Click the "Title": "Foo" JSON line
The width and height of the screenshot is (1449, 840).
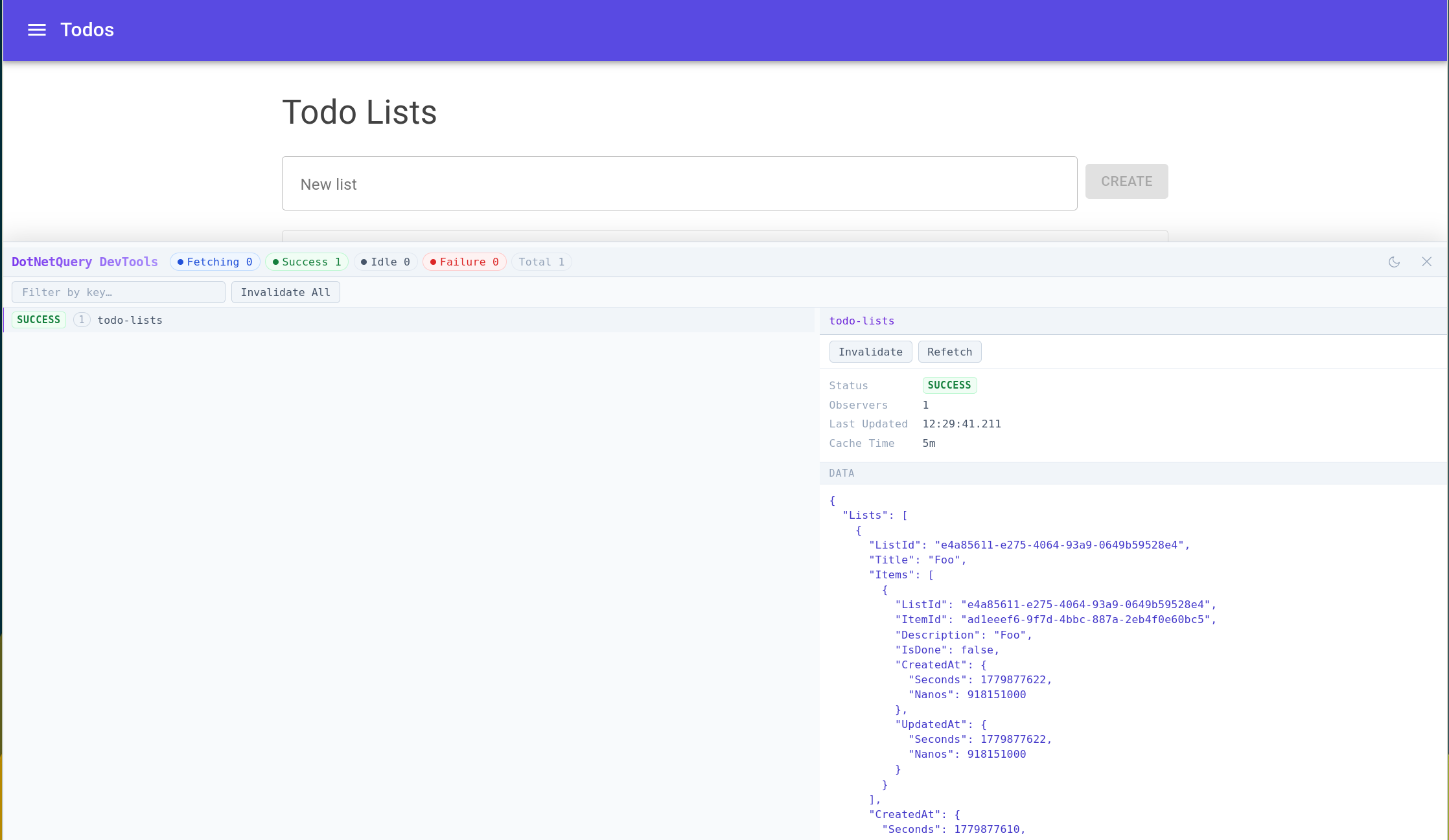918,560
